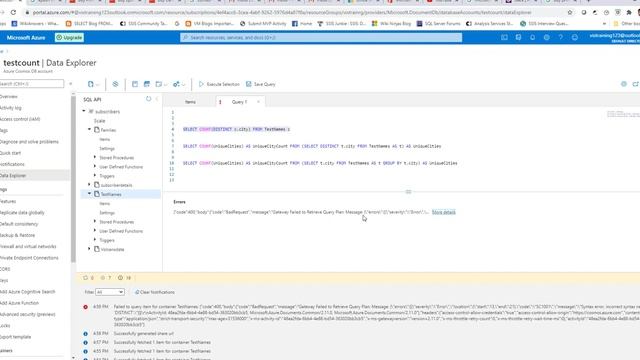Open Azure portal settings gear
The image size is (640, 360).
click(x=547, y=38)
